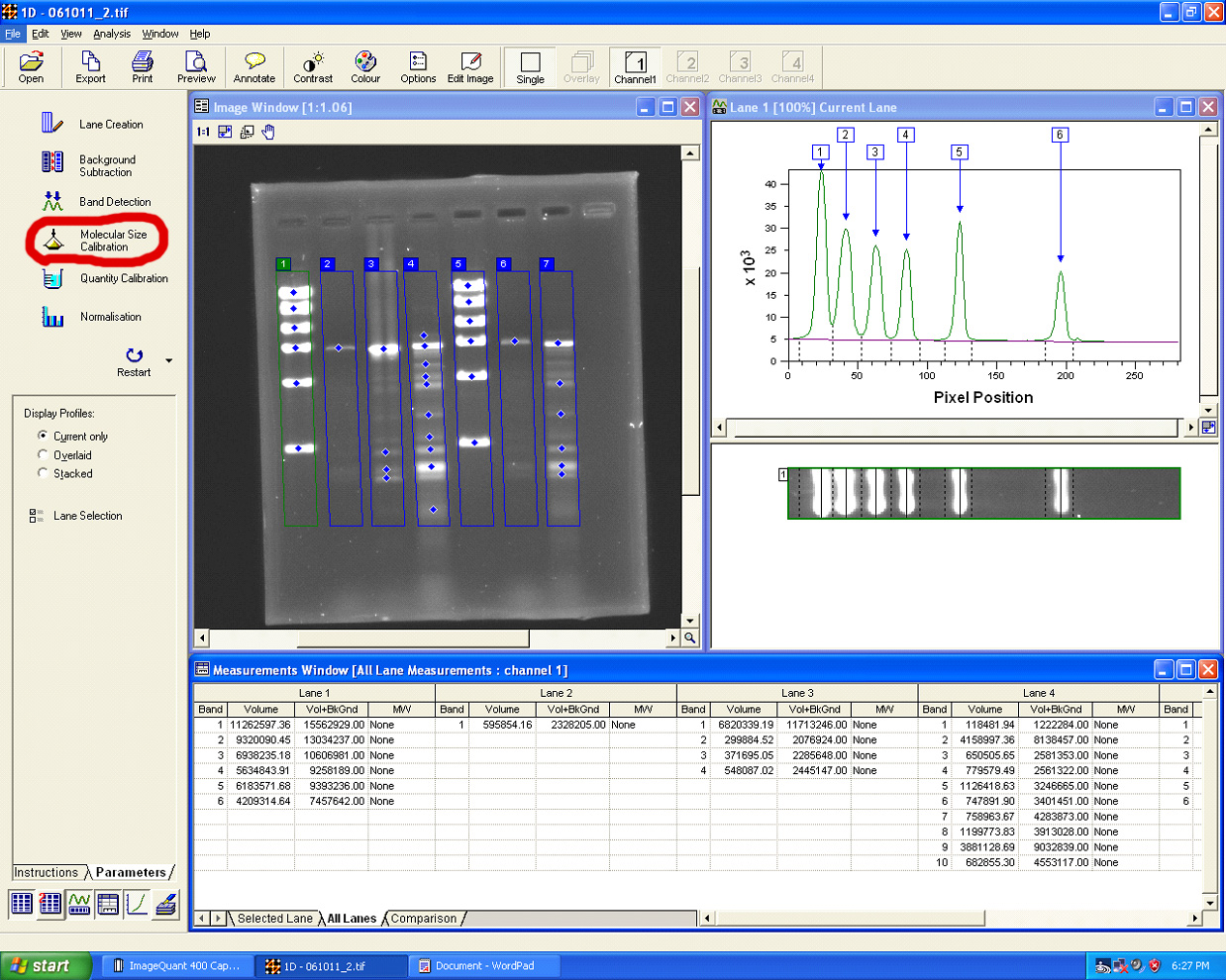
Task: Switch to Single view mode
Action: pos(530,67)
